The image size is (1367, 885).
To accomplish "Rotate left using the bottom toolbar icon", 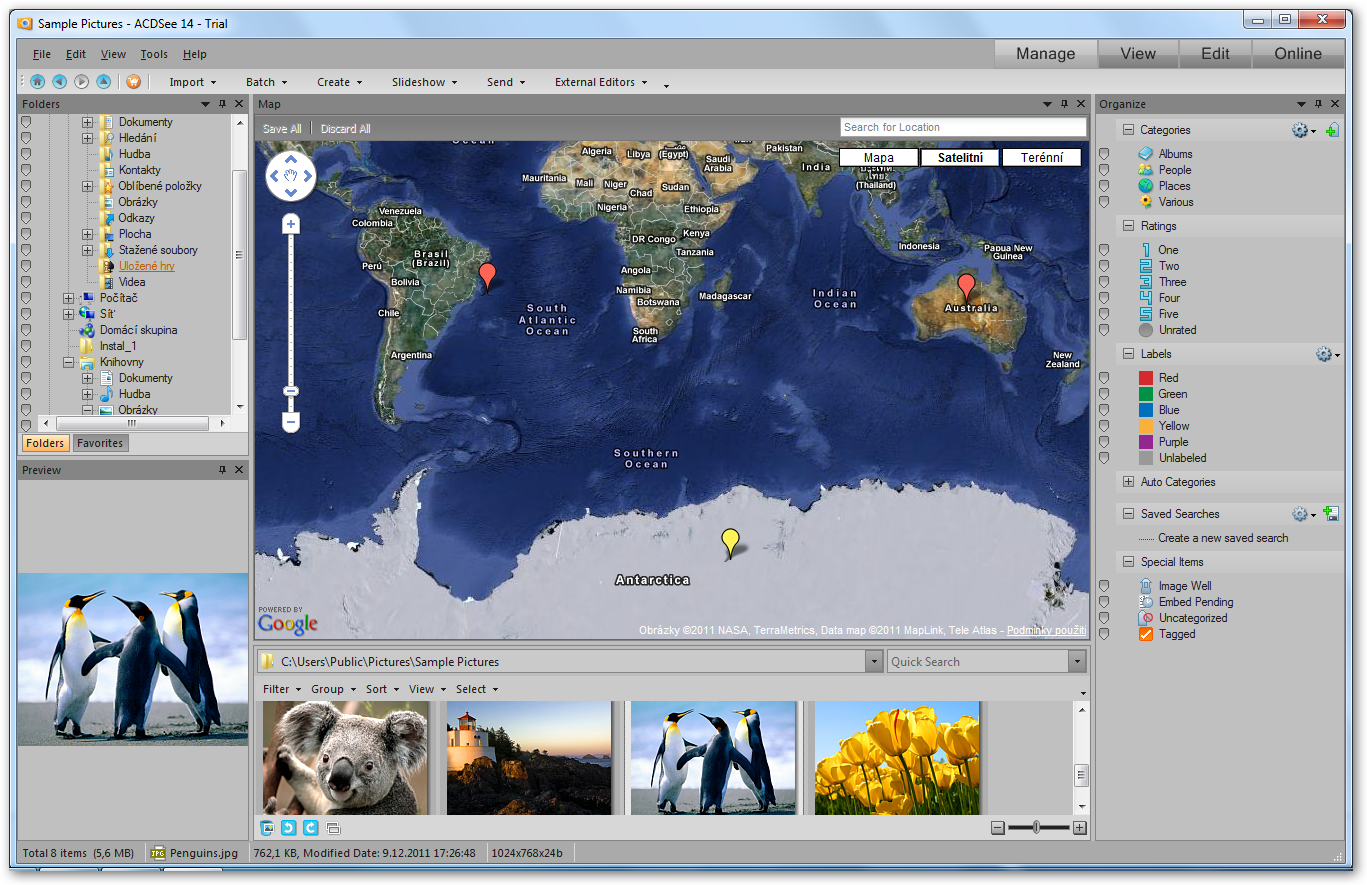I will (288, 828).
